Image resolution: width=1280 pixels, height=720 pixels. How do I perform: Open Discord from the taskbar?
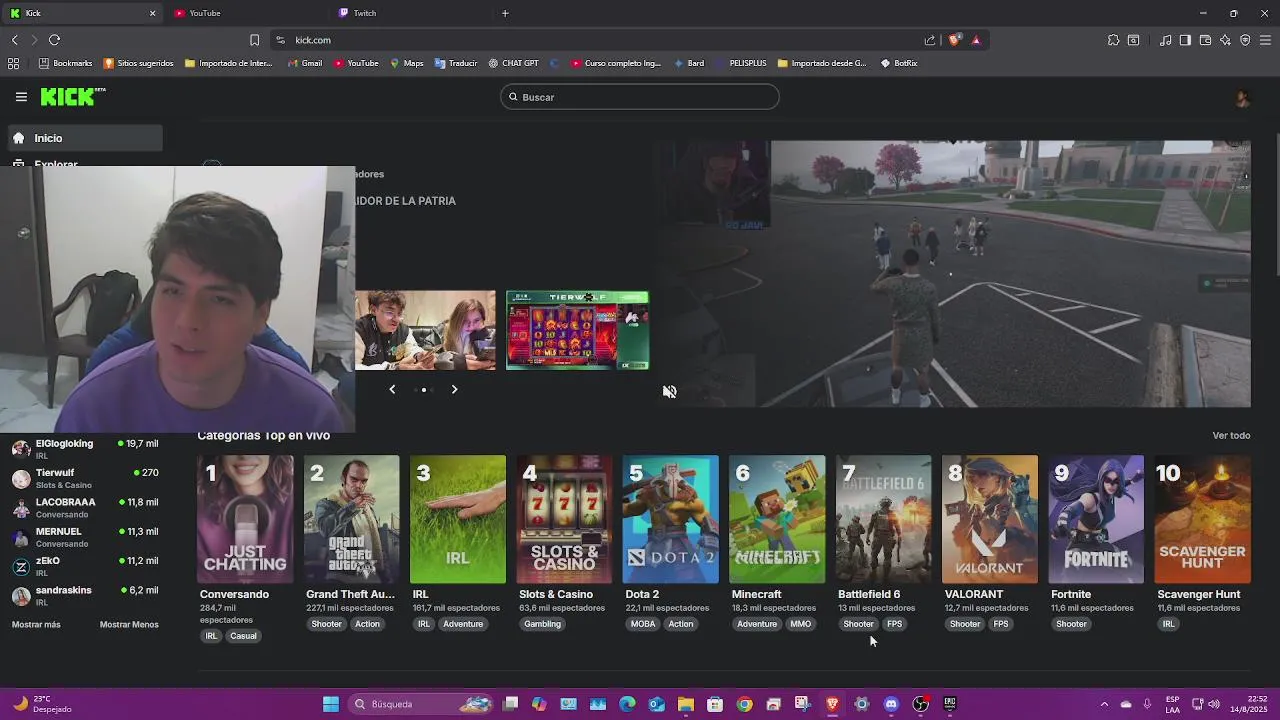[891, 704]
